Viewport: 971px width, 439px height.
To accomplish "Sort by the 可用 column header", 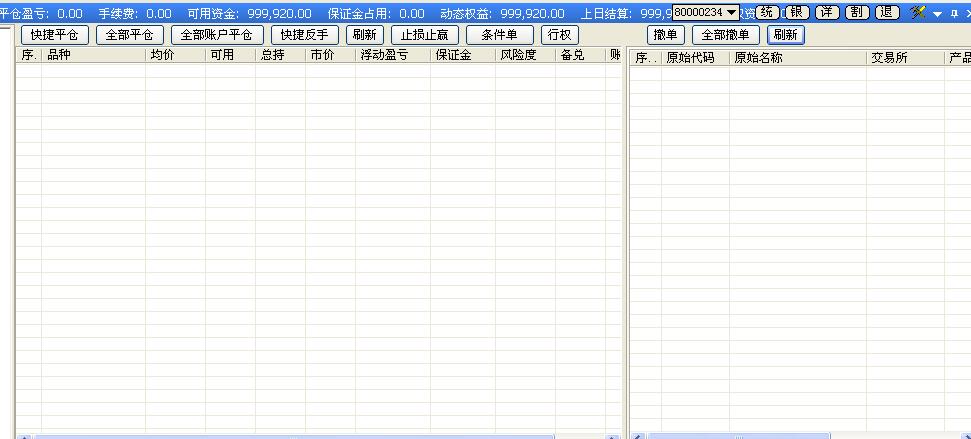I will [230, 55].
